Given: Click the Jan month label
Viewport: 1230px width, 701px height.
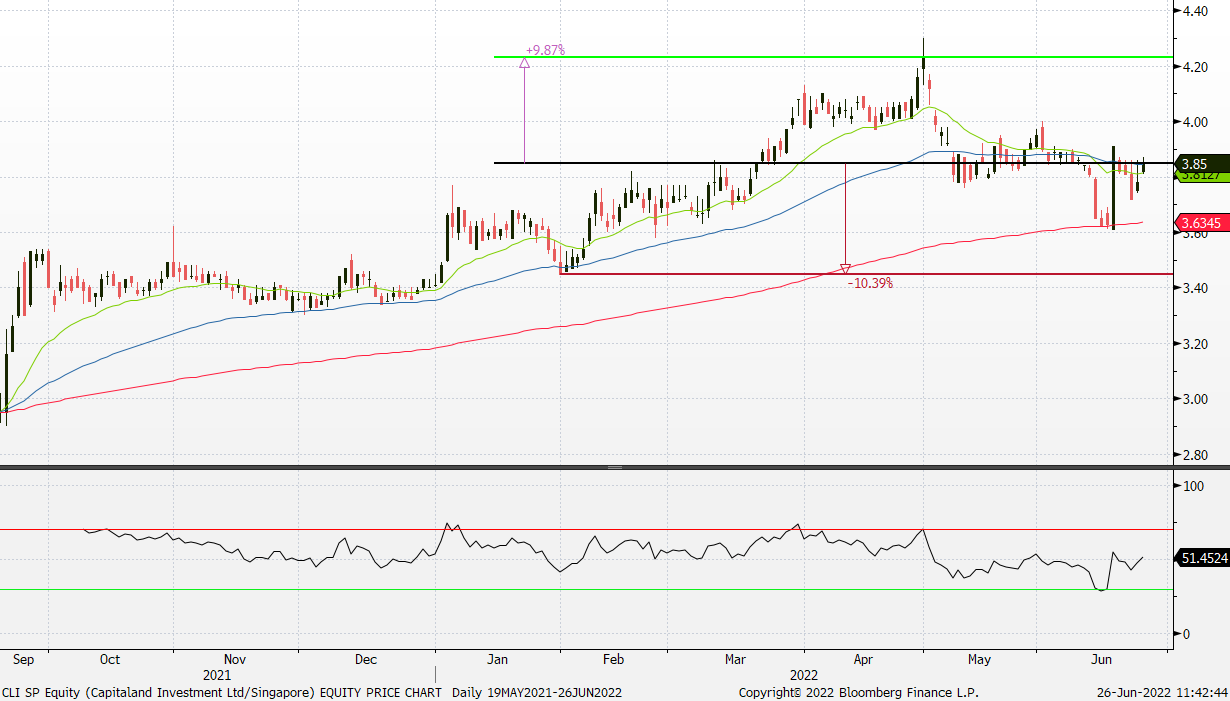Looking at the screenshot, I should (x=497, y=660).
